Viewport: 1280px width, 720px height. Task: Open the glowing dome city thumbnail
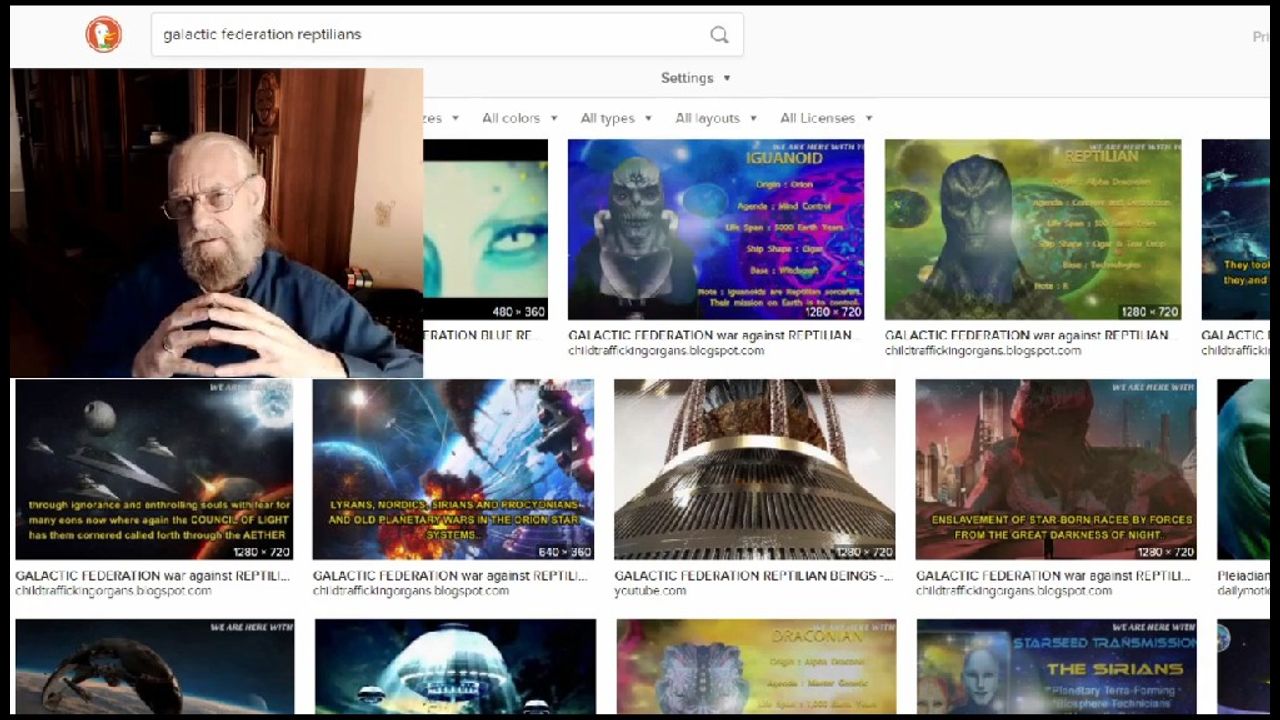click(x=455, y=665)
